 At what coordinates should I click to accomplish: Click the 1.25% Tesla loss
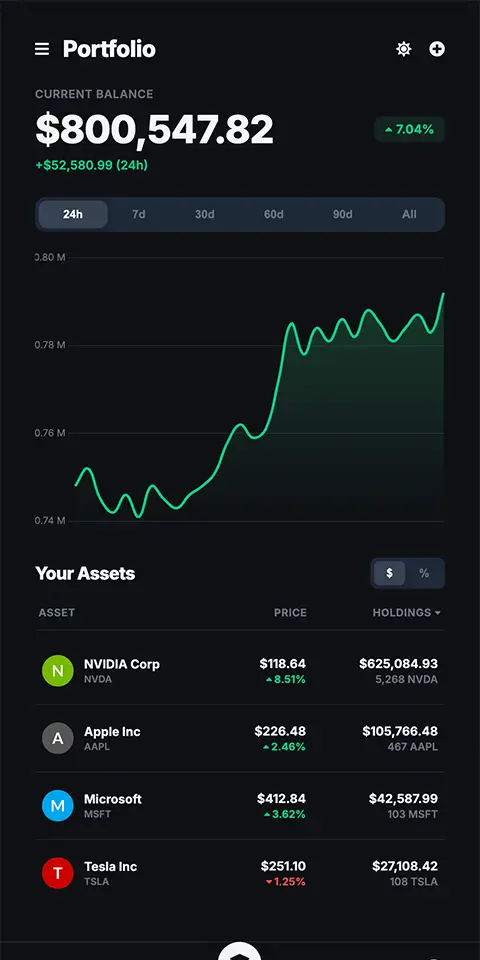point(286,882)
